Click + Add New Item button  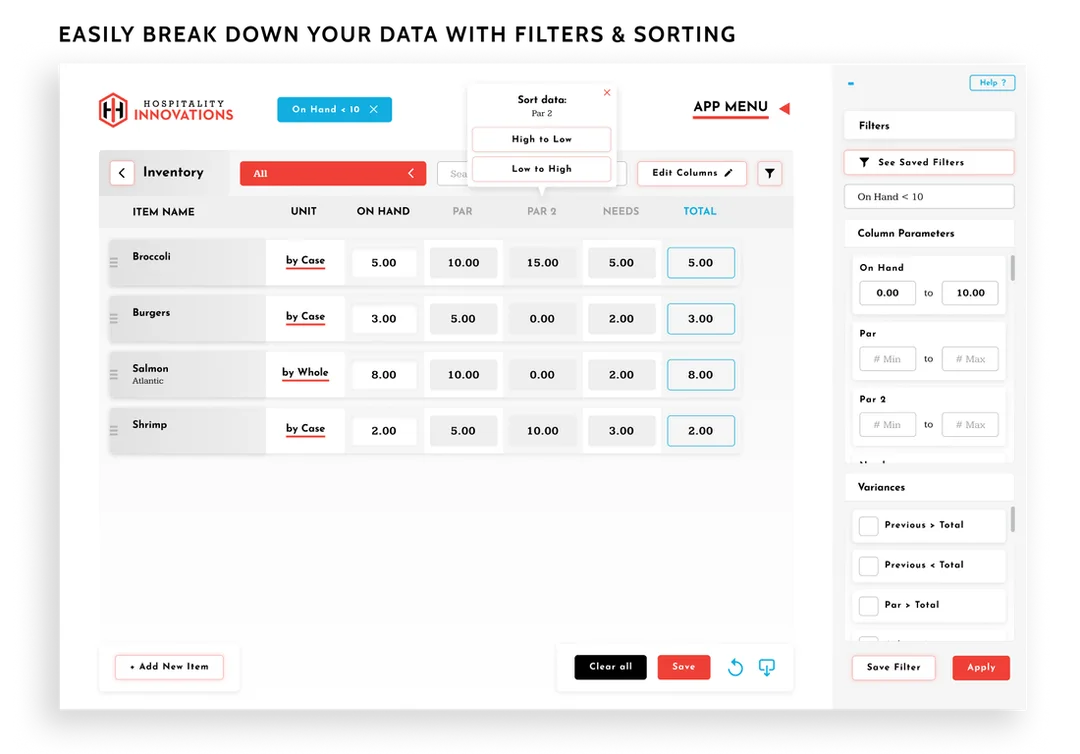[x=169, y=667]
